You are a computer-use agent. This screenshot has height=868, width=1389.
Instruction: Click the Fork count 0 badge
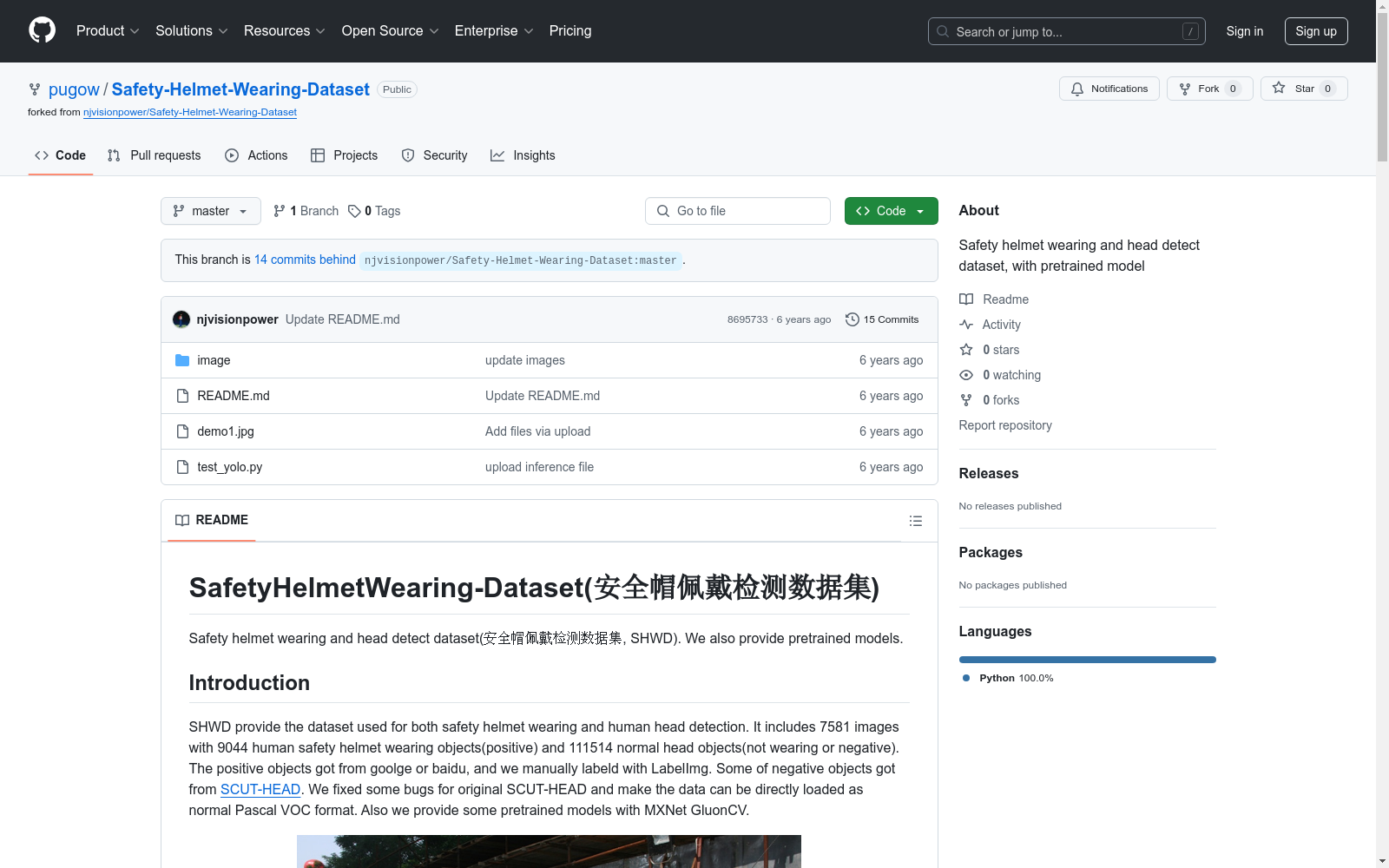[x=1233, y=89]
